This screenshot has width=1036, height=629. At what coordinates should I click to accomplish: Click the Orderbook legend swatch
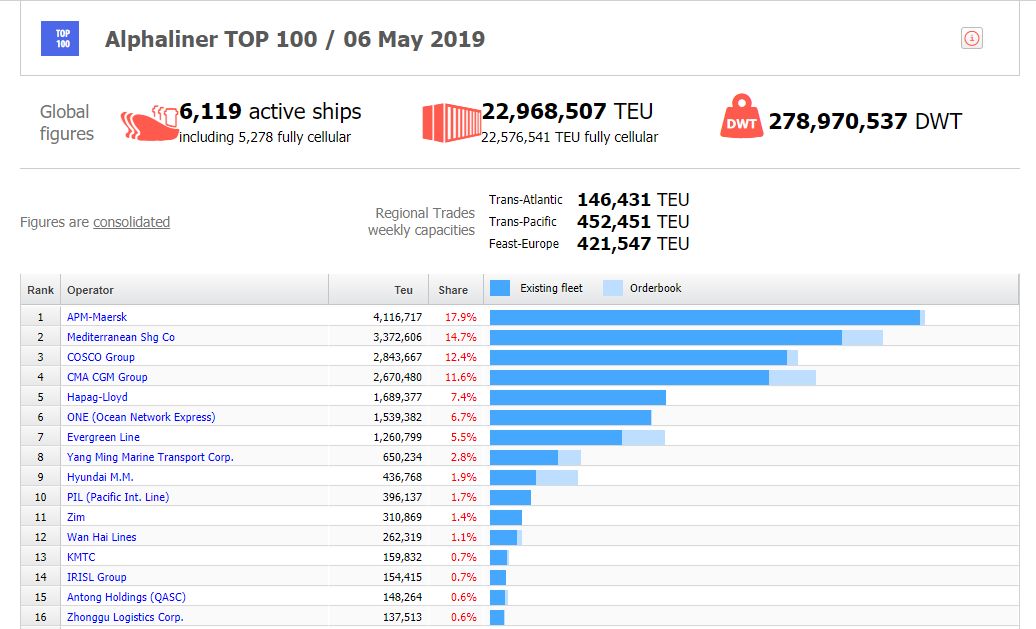(612, 288)
